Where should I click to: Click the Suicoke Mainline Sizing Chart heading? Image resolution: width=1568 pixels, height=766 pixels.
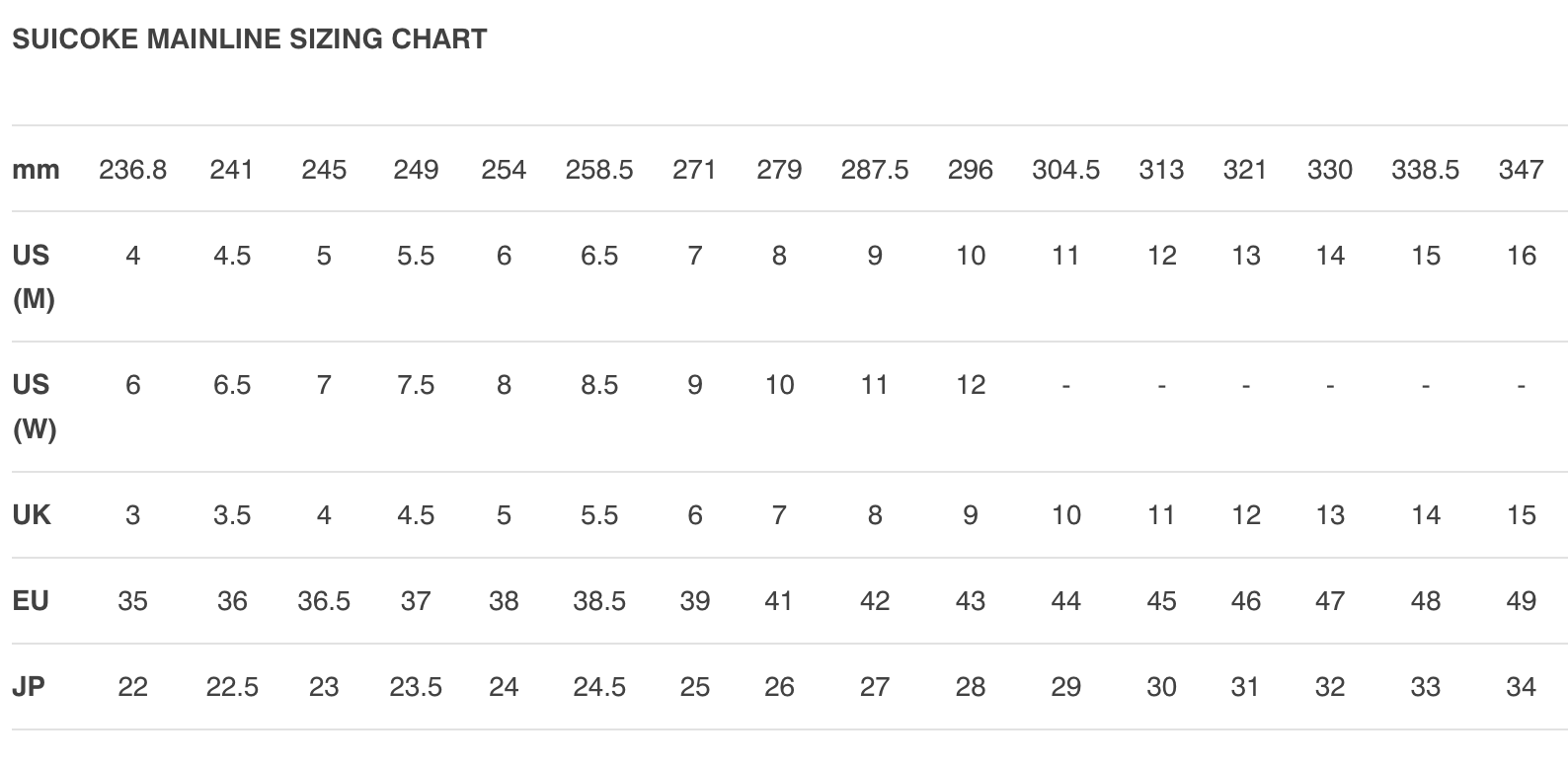pos(249,39)
